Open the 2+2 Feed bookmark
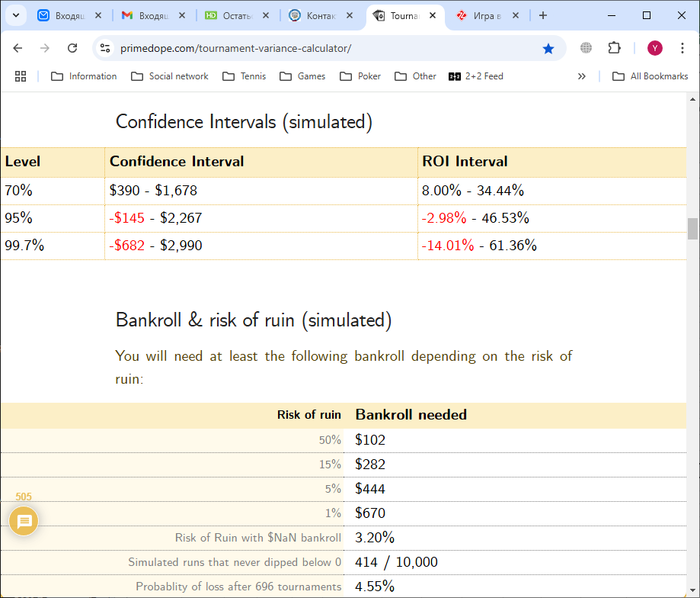 point(475,76)
